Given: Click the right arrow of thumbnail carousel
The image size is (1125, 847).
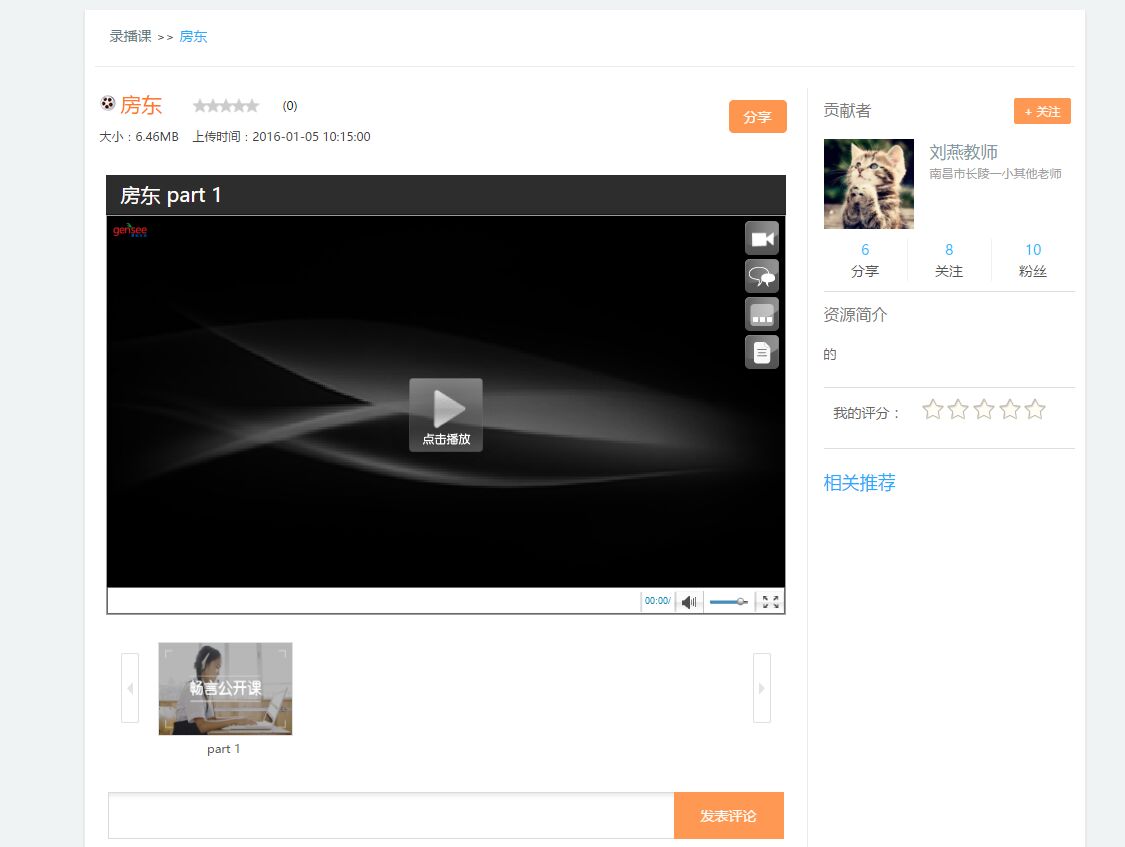Looking at the screenshot, I should tap(762, 688).
